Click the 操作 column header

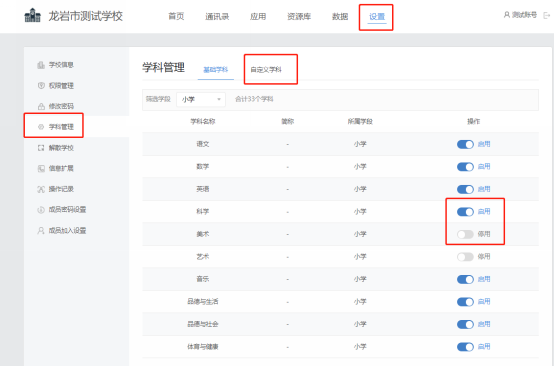click(x=473, y=122)
